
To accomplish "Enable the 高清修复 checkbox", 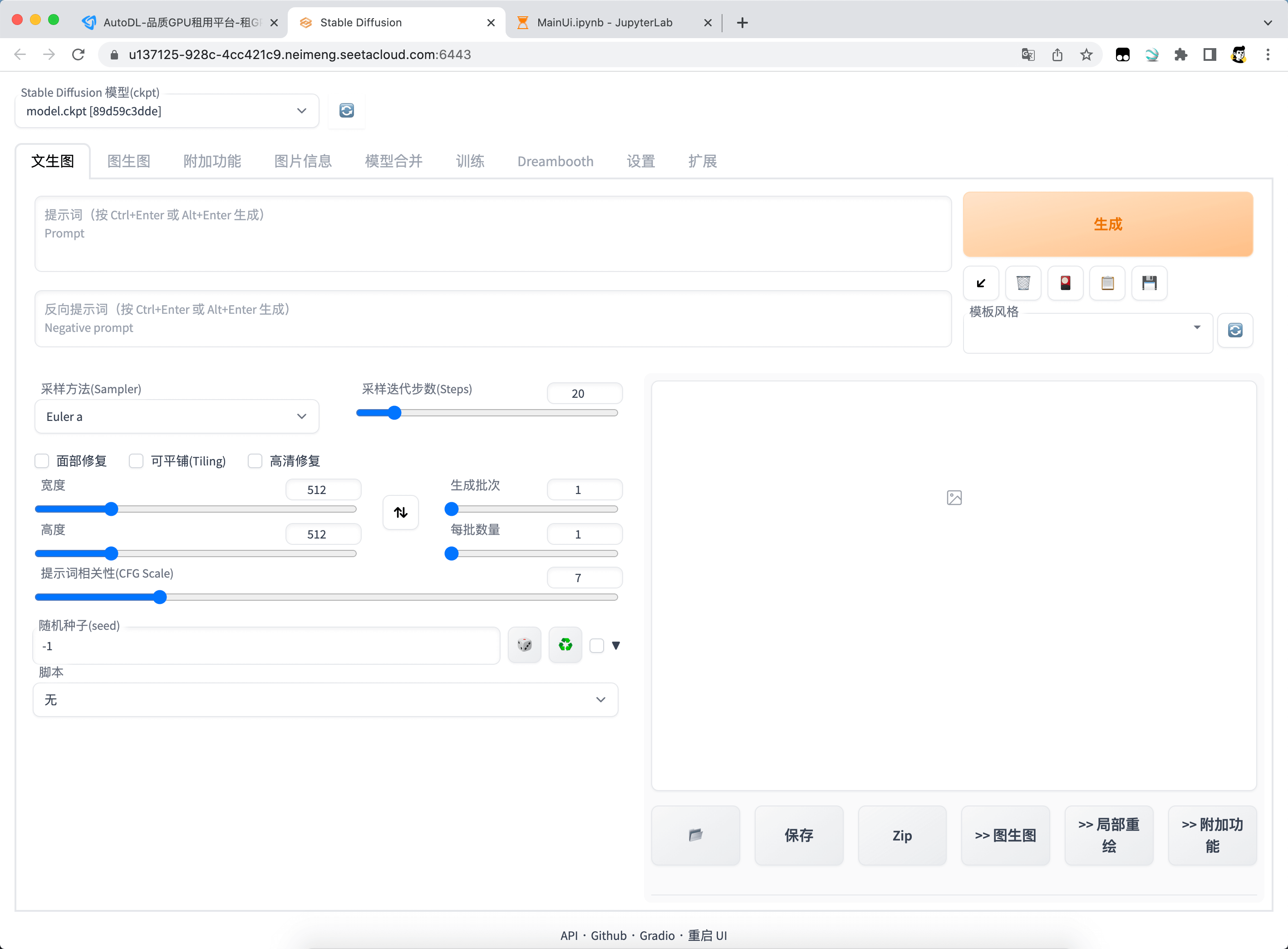I will pyautogui.click(x=255, y=461).
